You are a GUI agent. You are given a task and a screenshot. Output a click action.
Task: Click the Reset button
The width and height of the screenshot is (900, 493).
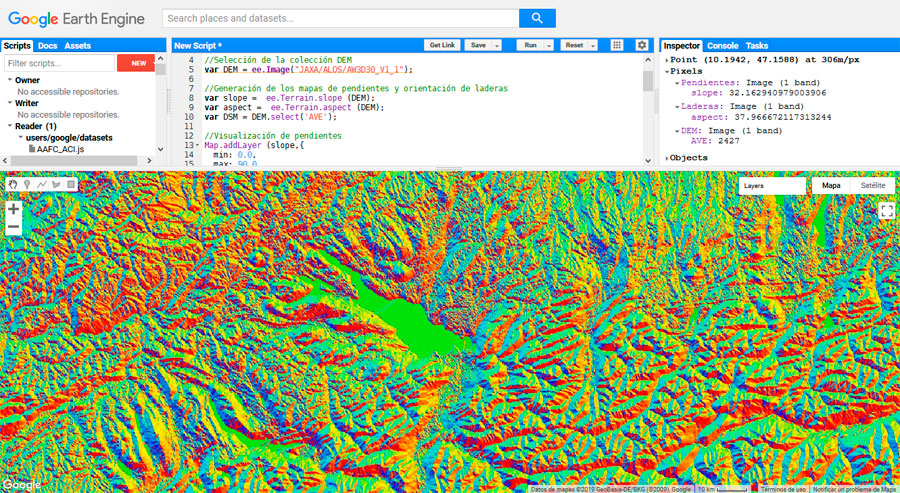[x=574, y=45]
